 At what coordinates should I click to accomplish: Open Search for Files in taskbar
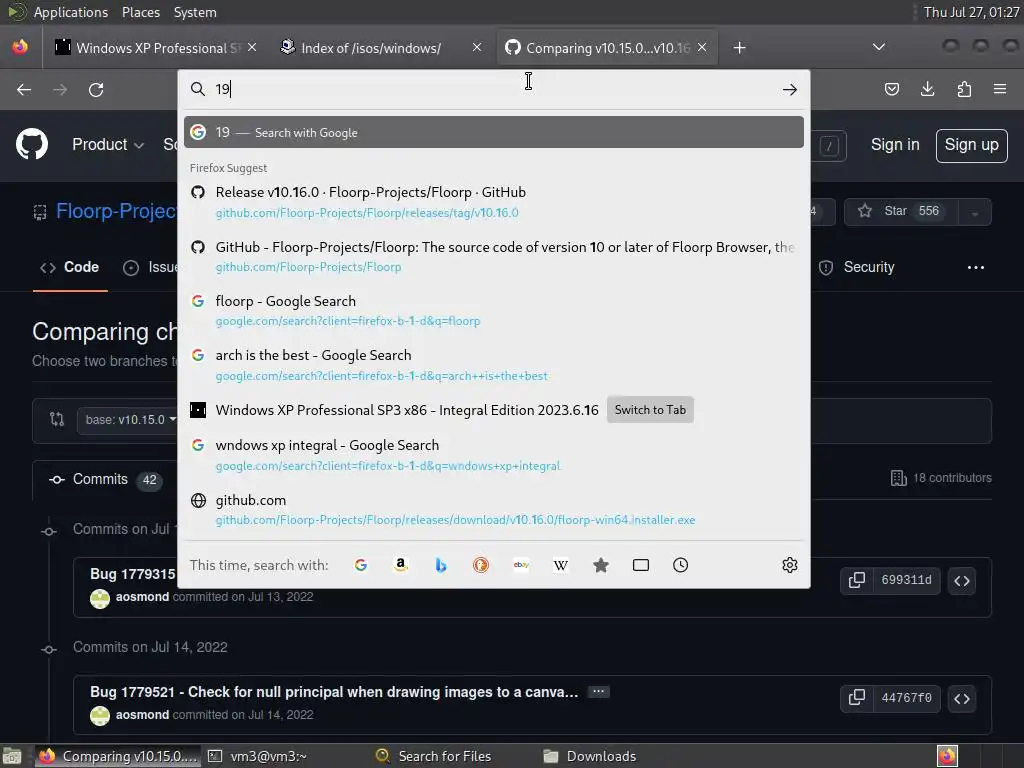(435, 756)
